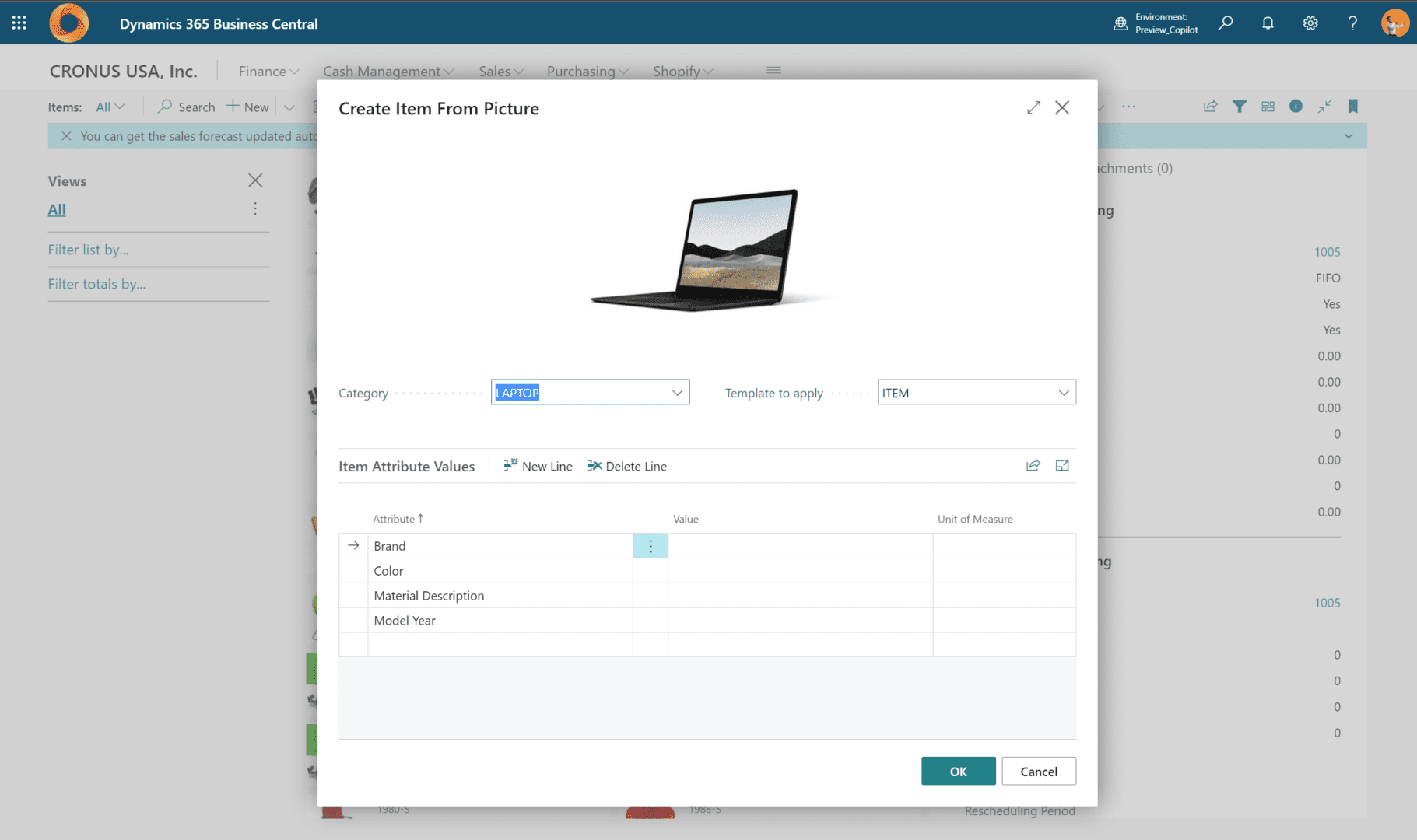Screen dimensions: 1417x840
Task: Click Filter totals by…
Action: click(x=96, y=284)
